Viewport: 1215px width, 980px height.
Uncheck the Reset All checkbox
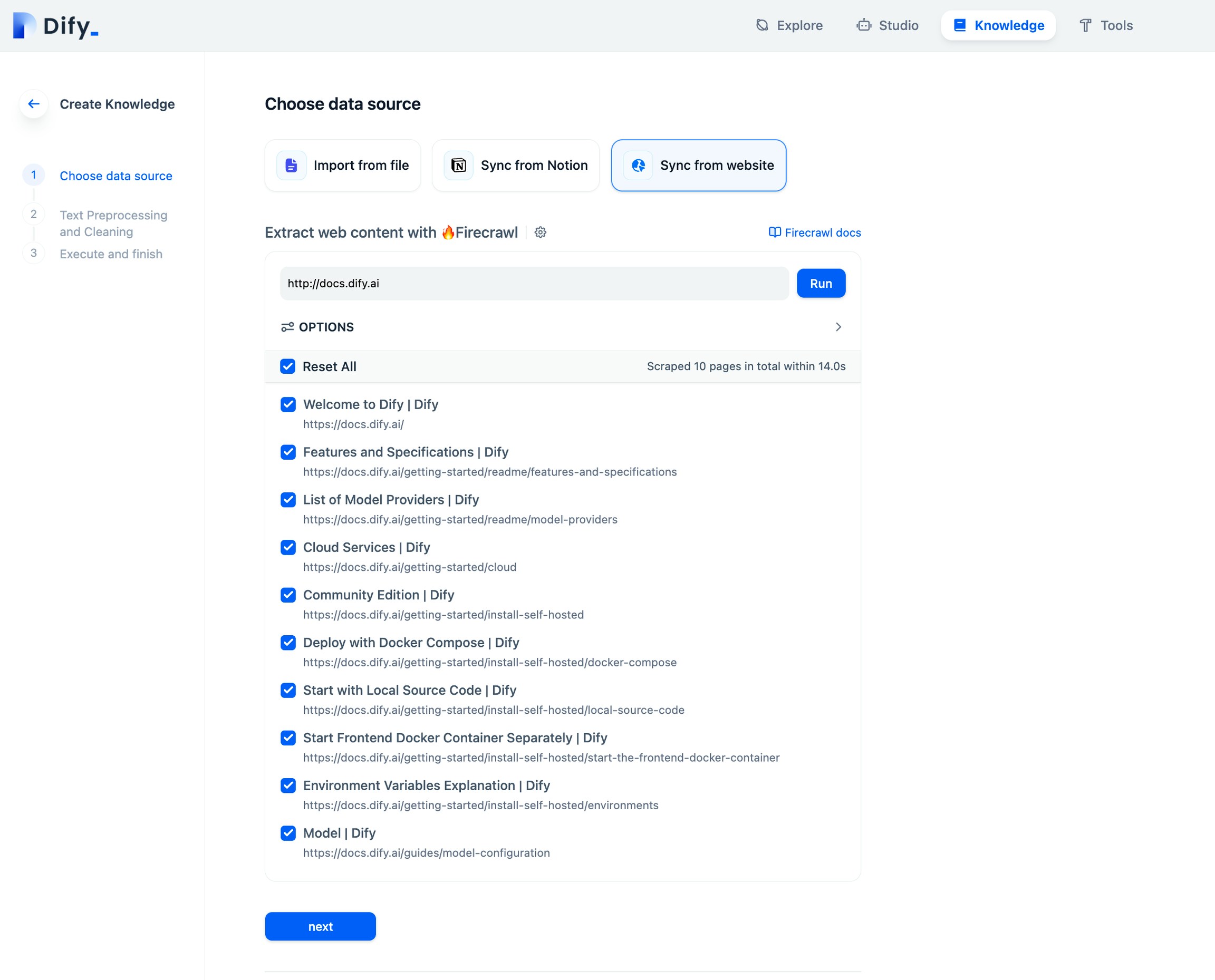(x=288, y=366)
